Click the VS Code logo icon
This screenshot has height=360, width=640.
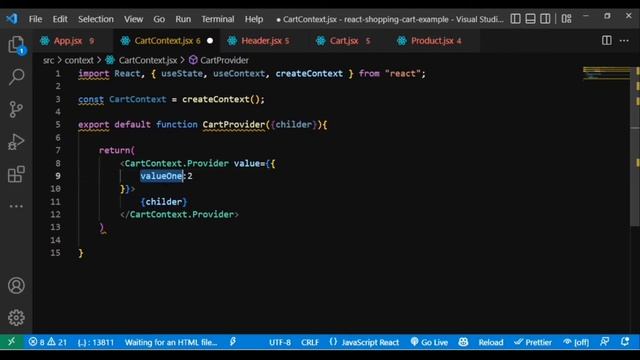[12, 19]
